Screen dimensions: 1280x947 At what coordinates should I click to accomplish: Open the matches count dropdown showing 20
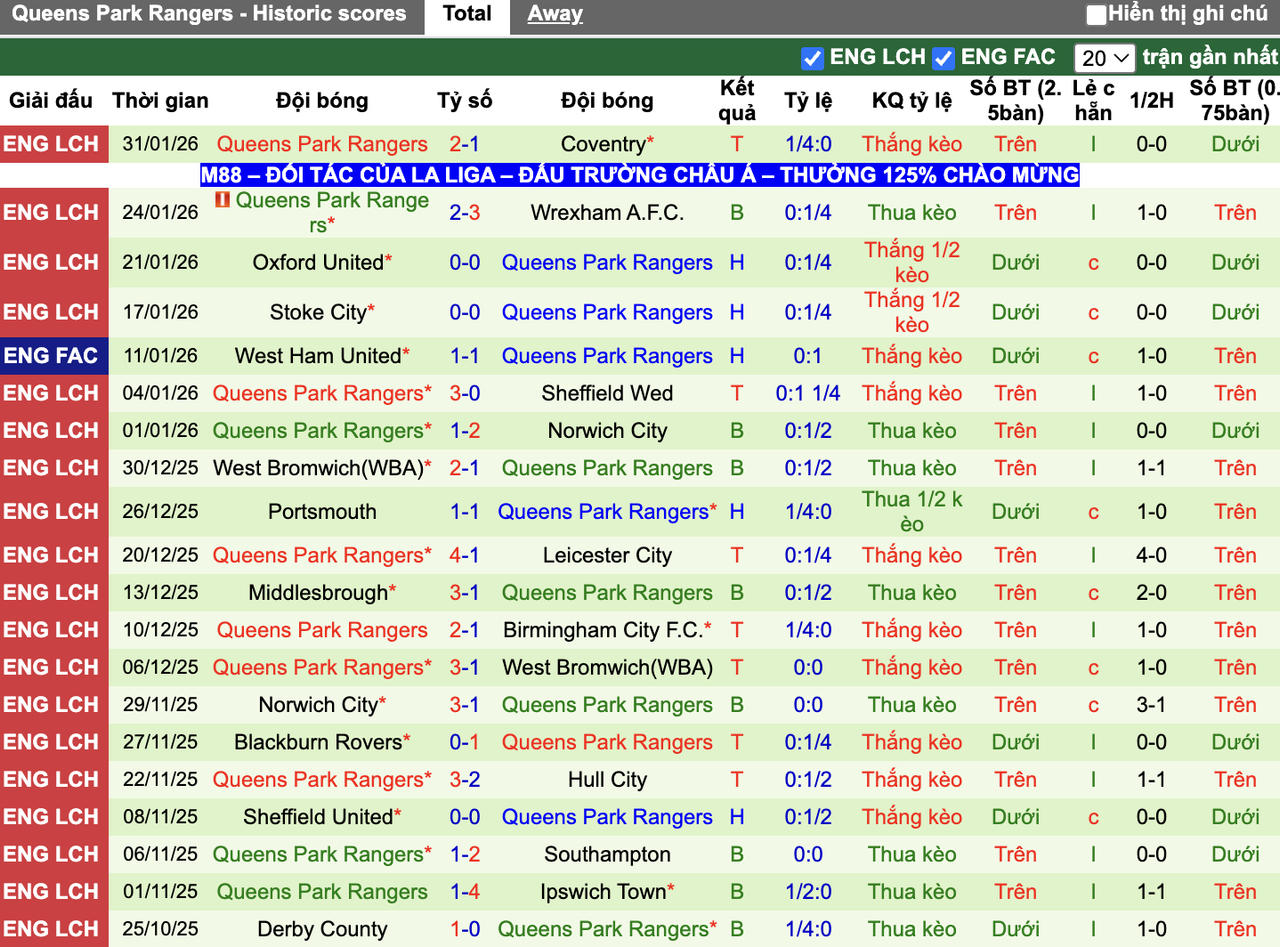click(x=1104, y=58)
